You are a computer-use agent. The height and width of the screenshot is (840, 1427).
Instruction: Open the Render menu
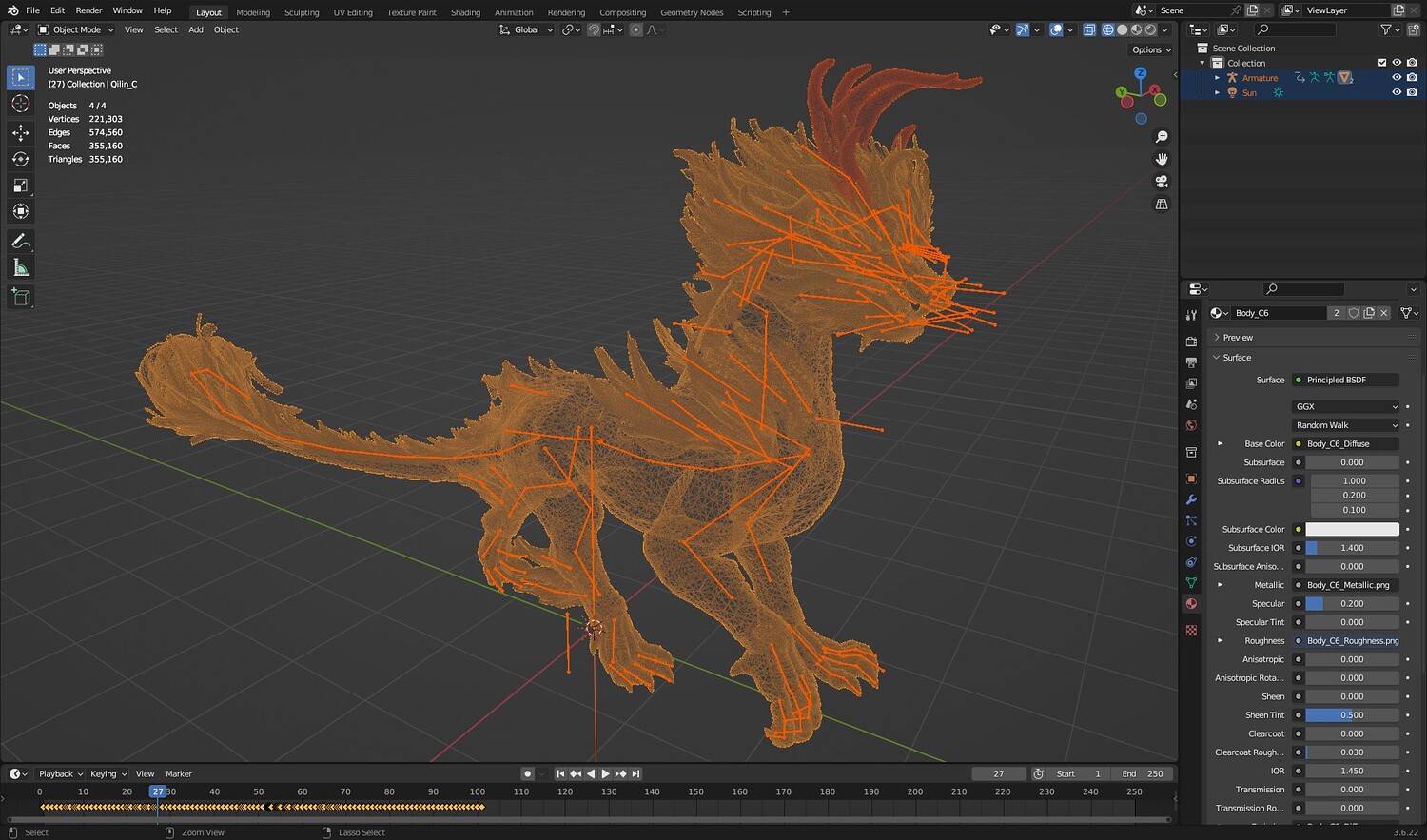pos(88,10)
